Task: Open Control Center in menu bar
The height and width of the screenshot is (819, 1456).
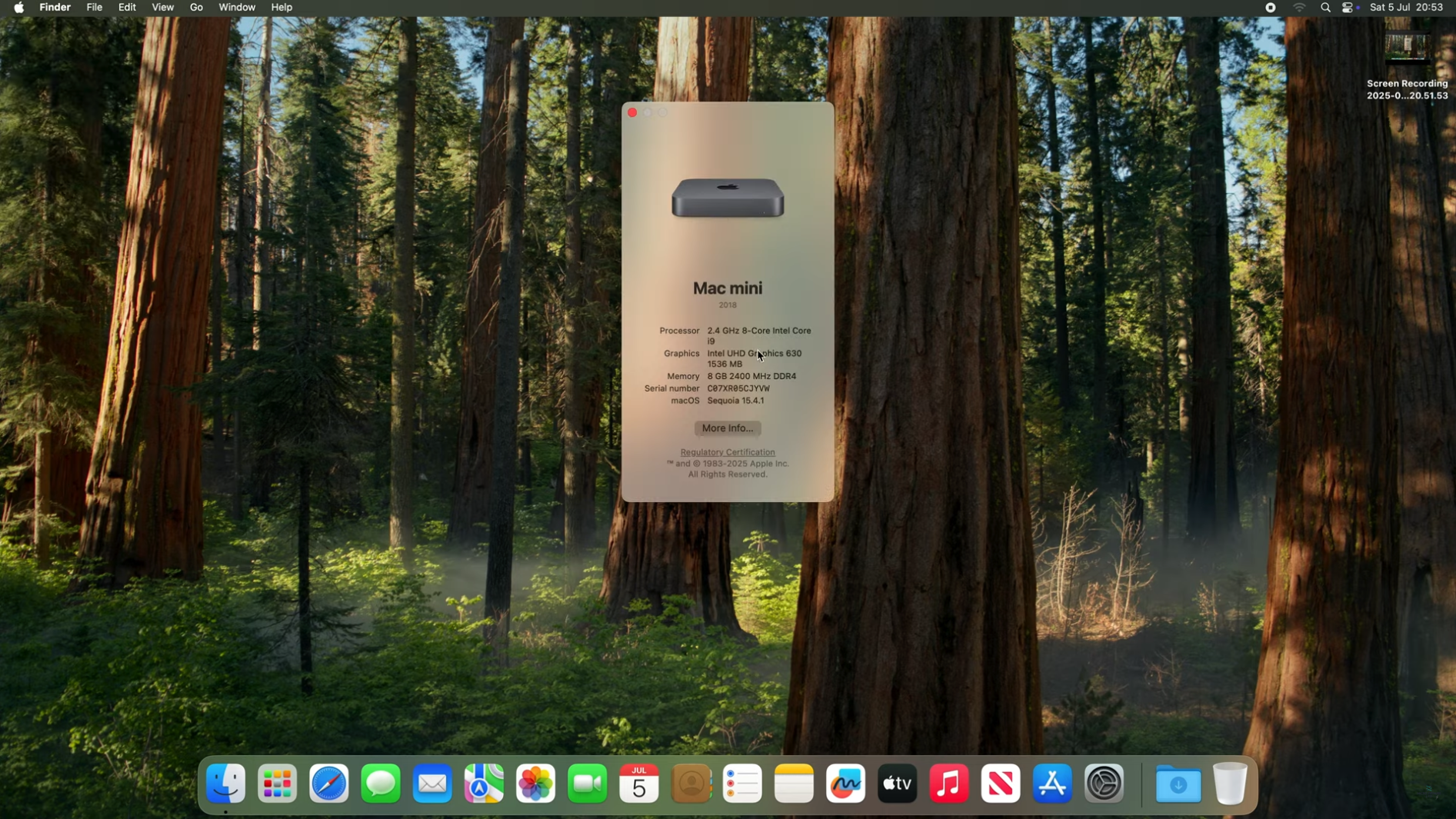Action: coord(1348,8)
